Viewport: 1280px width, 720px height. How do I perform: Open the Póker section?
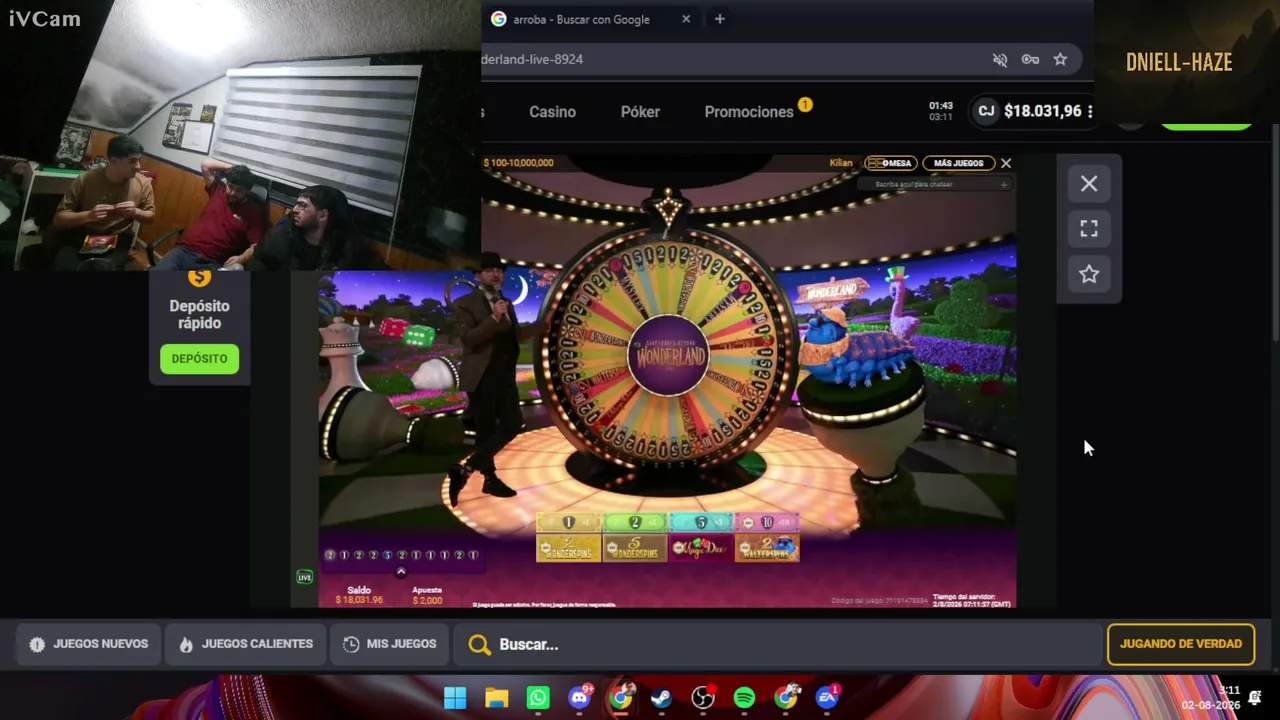(x=640, y=112)
